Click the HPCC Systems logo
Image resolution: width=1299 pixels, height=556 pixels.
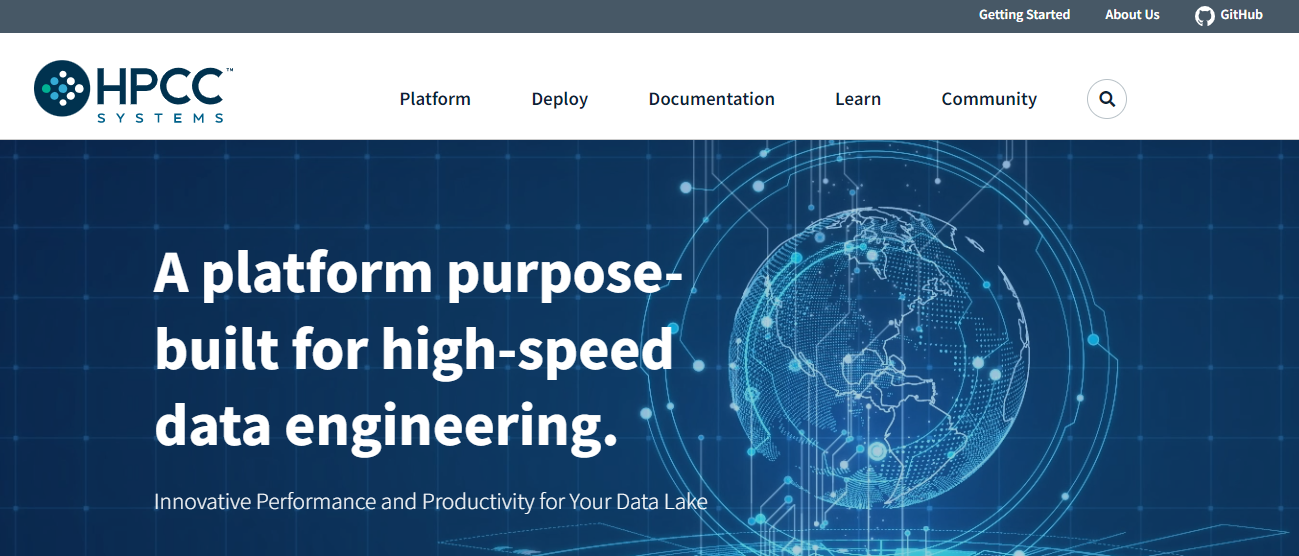133,92
